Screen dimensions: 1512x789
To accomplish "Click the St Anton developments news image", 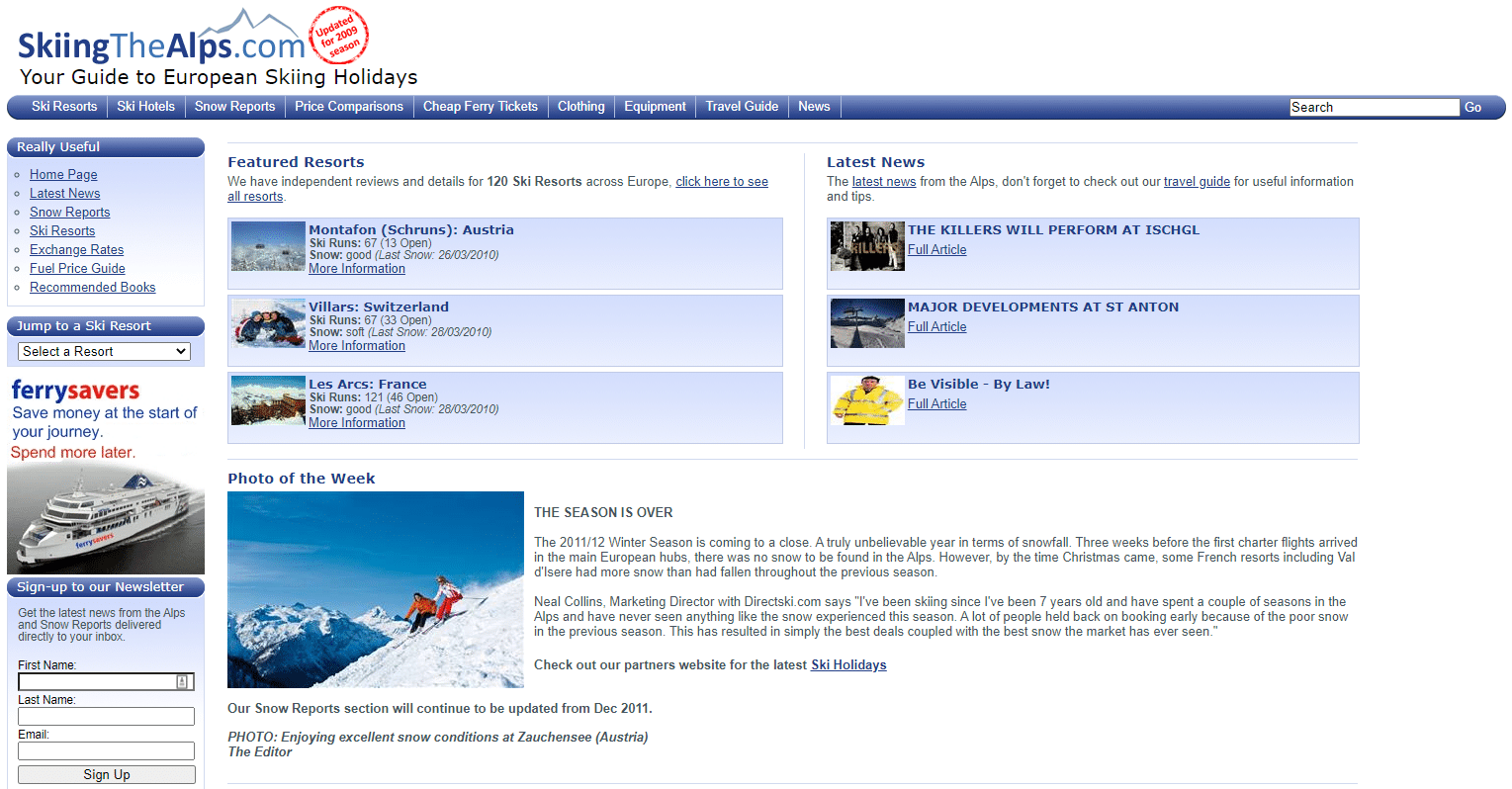I will tap(866, 323).
